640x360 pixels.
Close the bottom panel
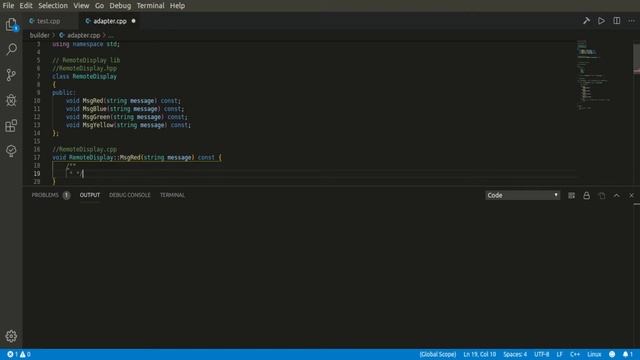tap(631, 196)
